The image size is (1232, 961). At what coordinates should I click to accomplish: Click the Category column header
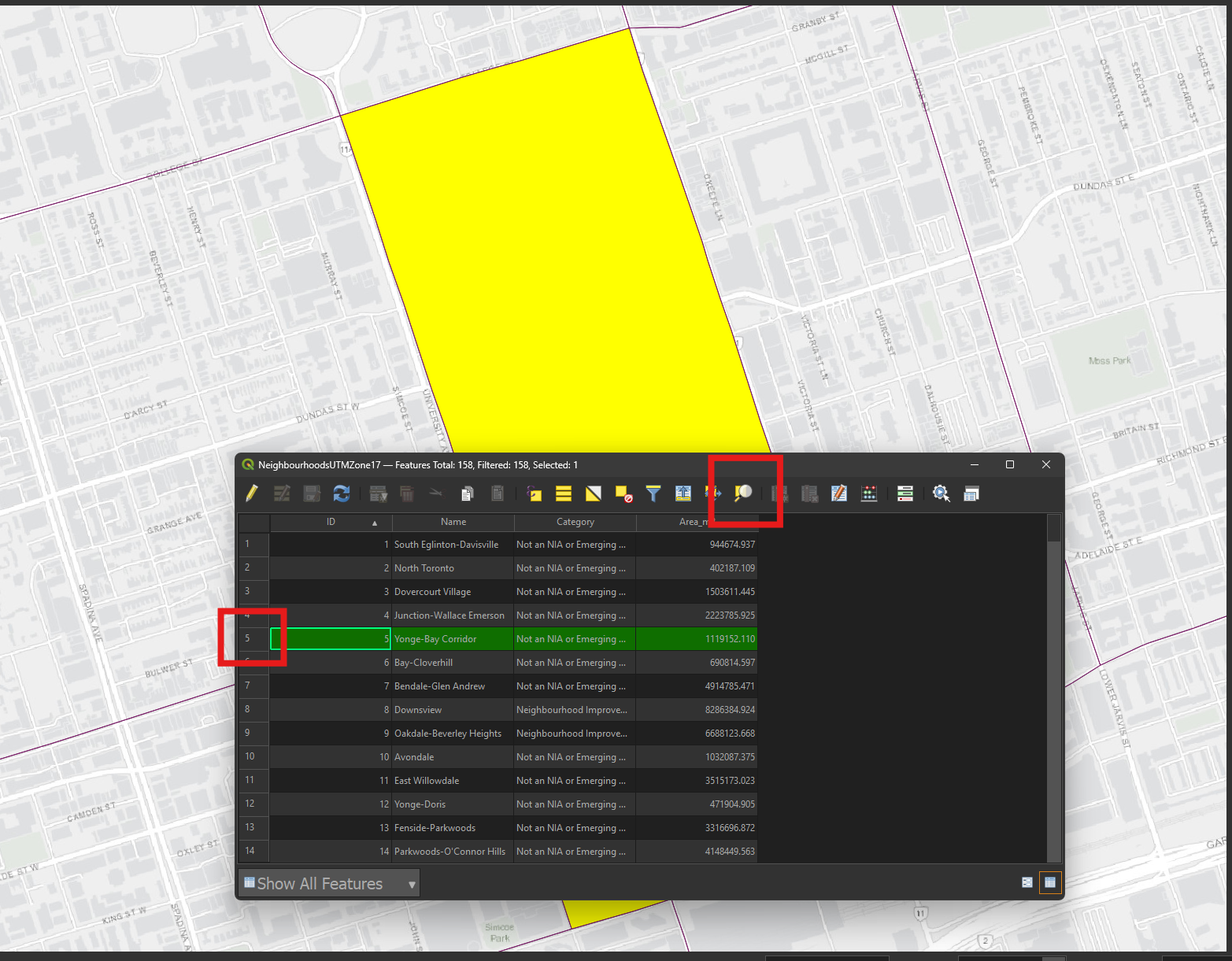click(575, 522)
